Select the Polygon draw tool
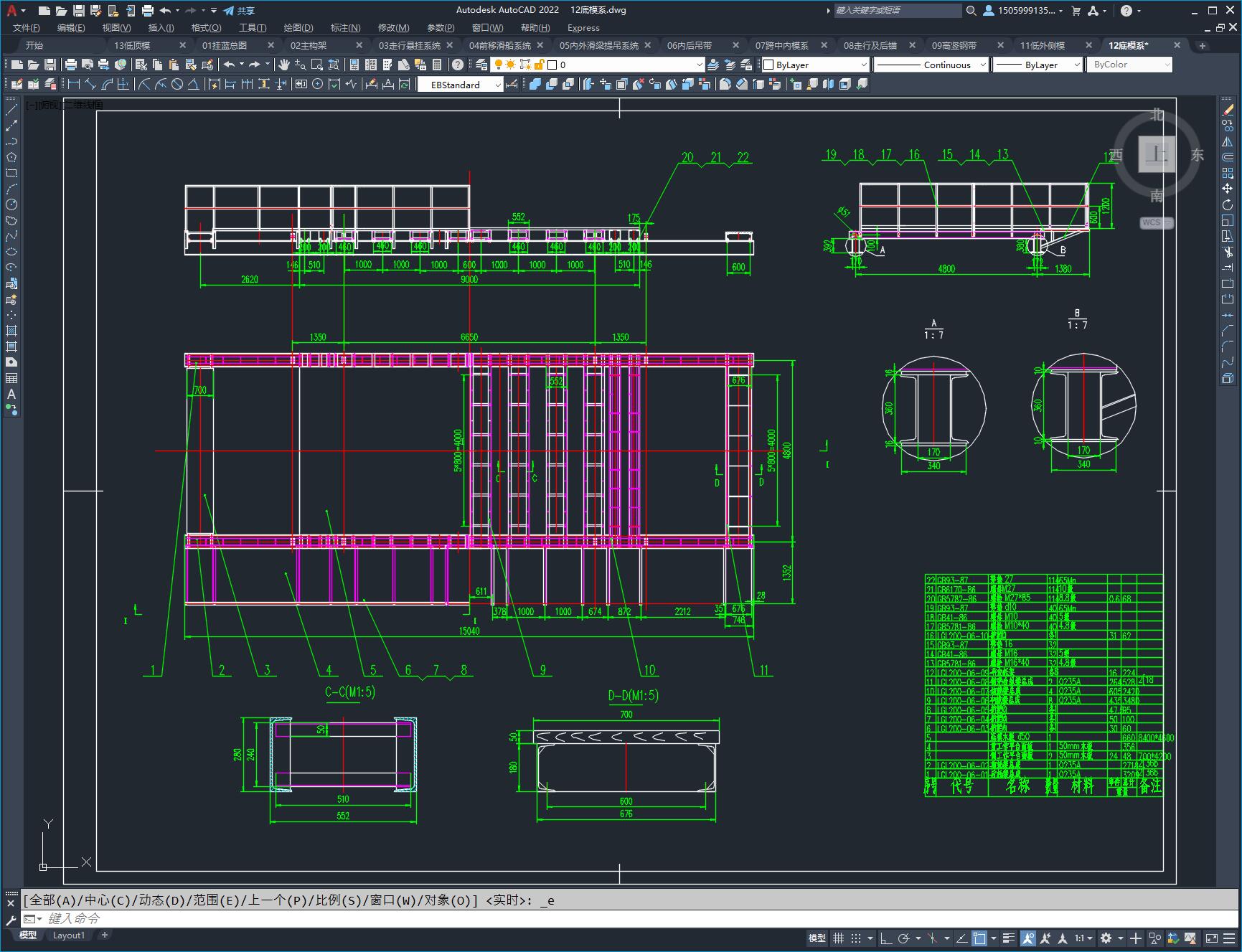The width and height of the screenshot is (1242, 952). (x=11, y=157)
